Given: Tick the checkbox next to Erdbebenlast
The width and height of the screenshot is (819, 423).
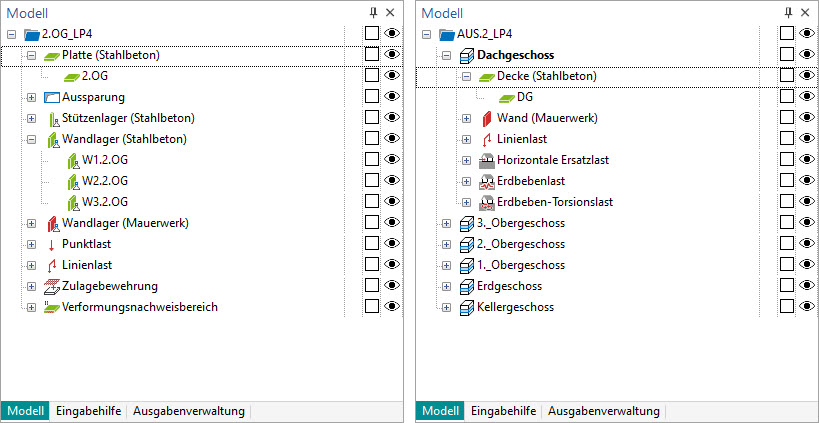Looking at the screenshot, I should click(787, 181).
